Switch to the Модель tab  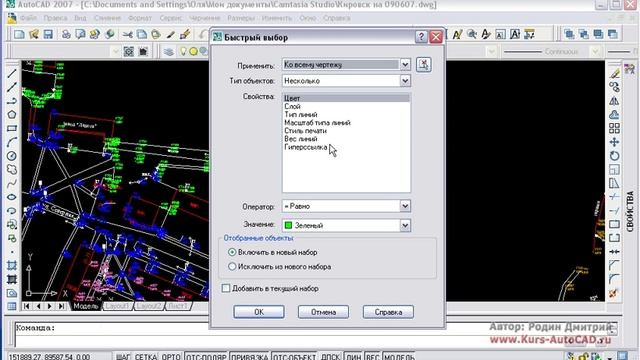[86, 306]
